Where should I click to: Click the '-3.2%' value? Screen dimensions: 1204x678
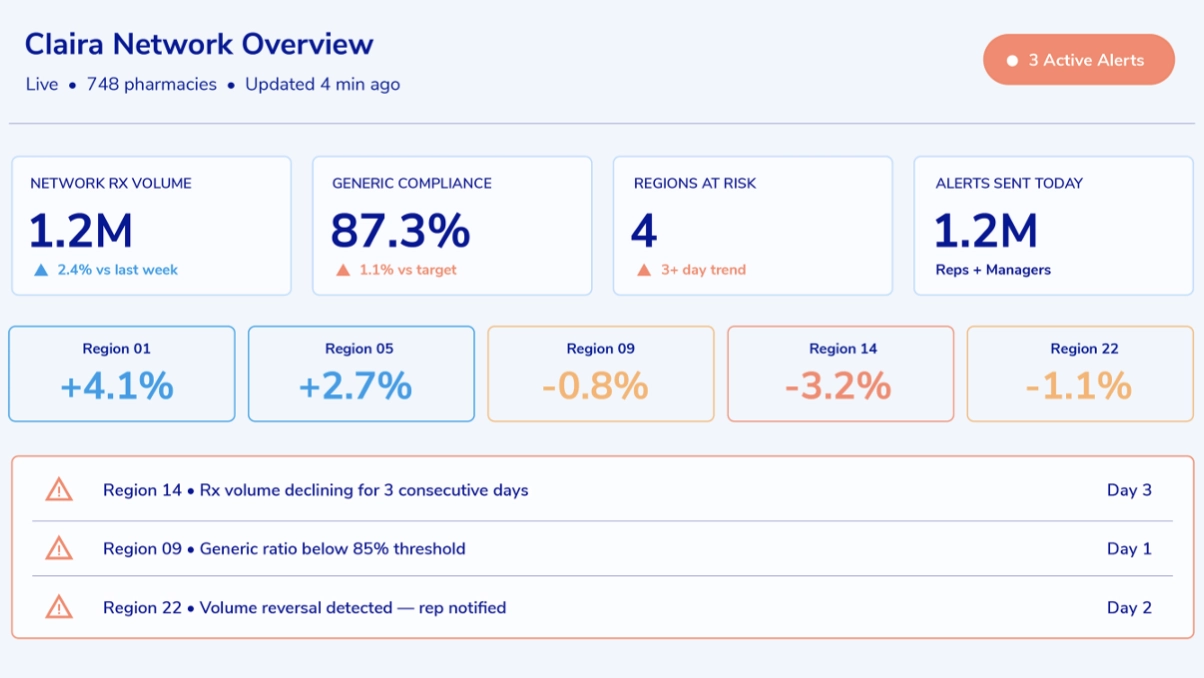pos(838,386)
